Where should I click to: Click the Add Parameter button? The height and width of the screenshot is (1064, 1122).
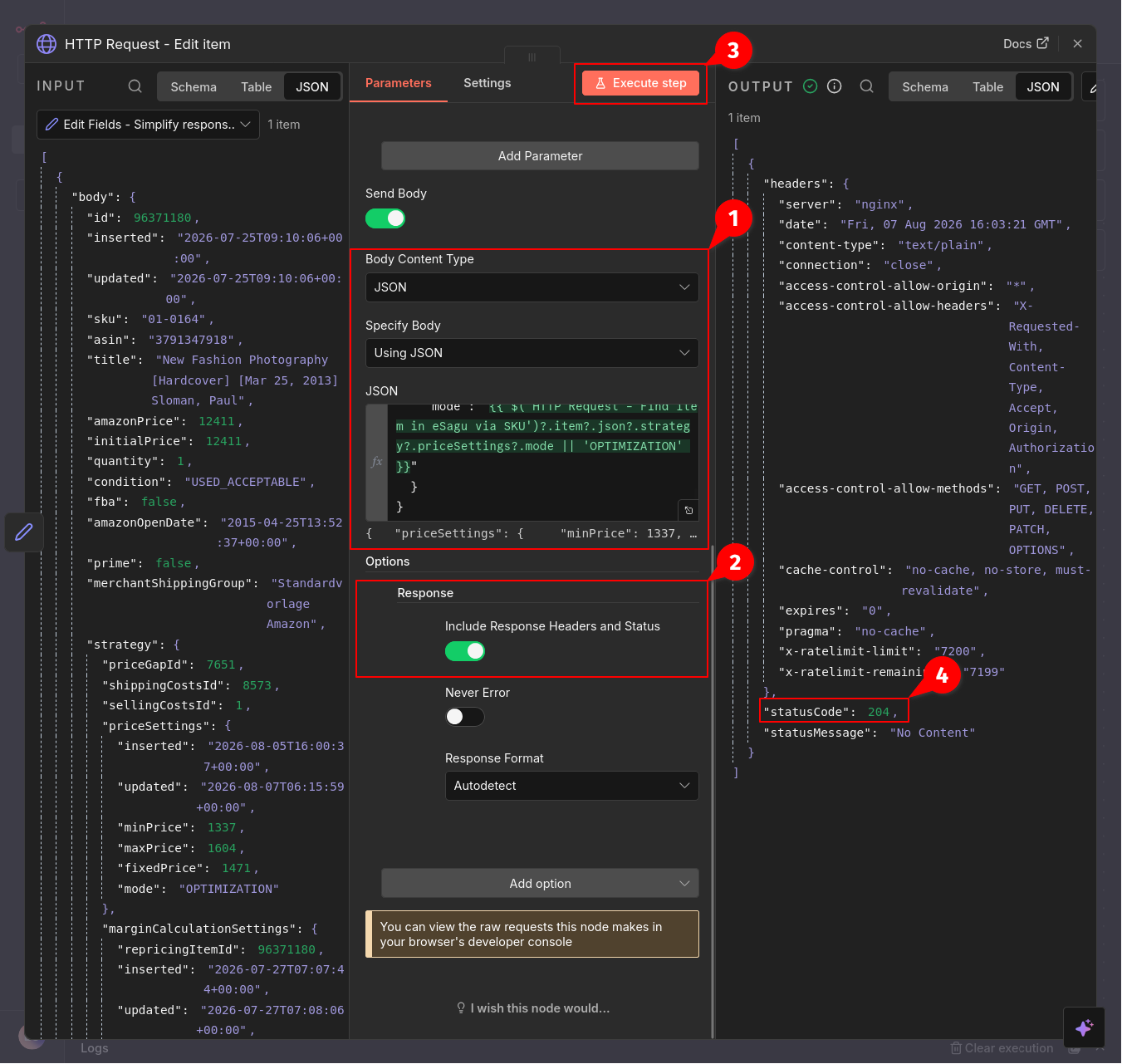click(x=540, y=156)
